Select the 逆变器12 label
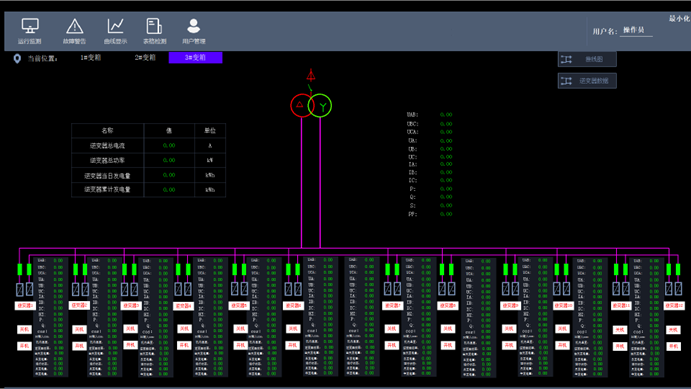Screen dimensions: 691x389 tap(674, 305)
